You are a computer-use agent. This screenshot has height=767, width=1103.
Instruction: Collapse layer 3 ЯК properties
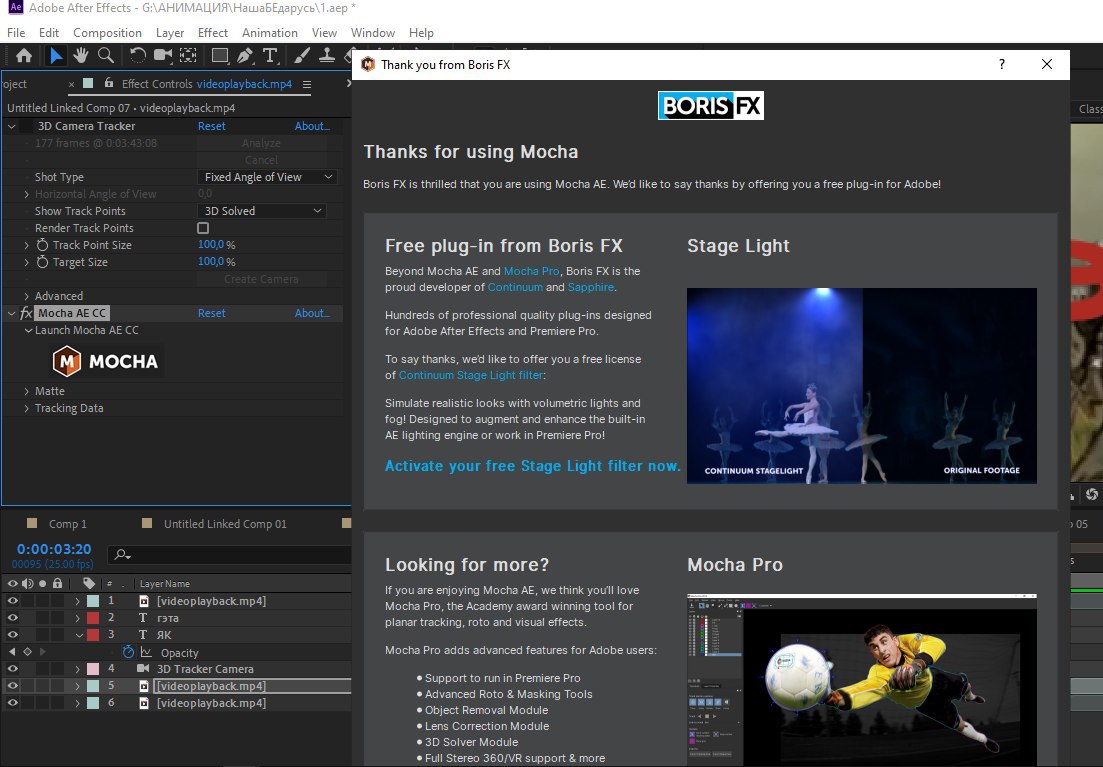(x=79, y=635)
